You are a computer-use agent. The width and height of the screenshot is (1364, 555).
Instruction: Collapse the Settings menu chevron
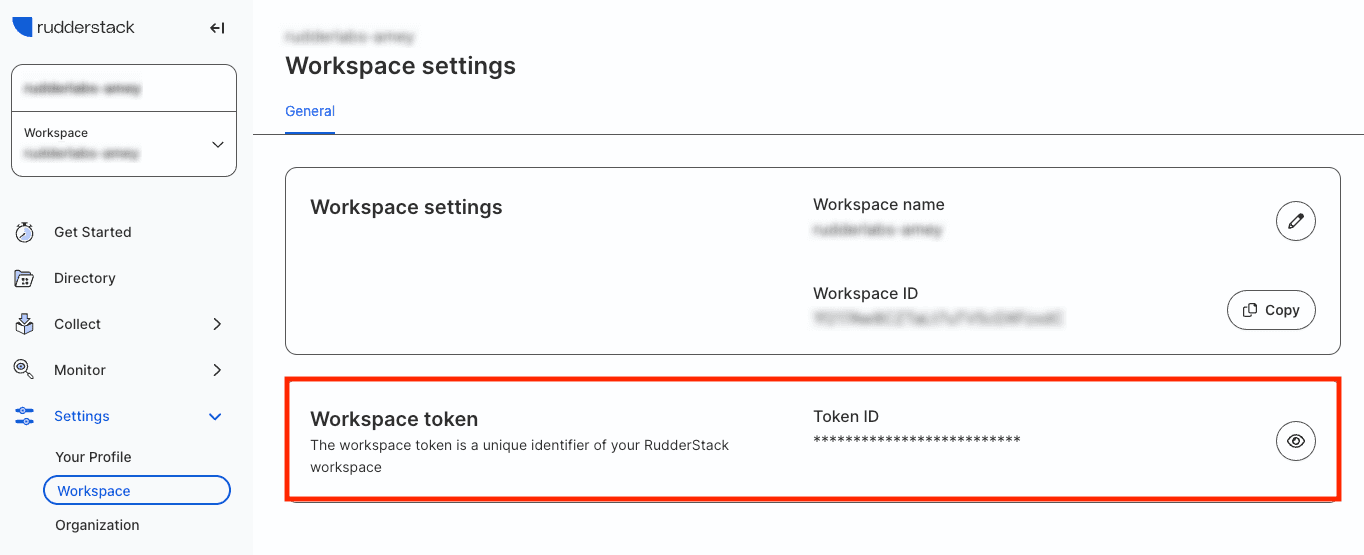pos(215,416)
